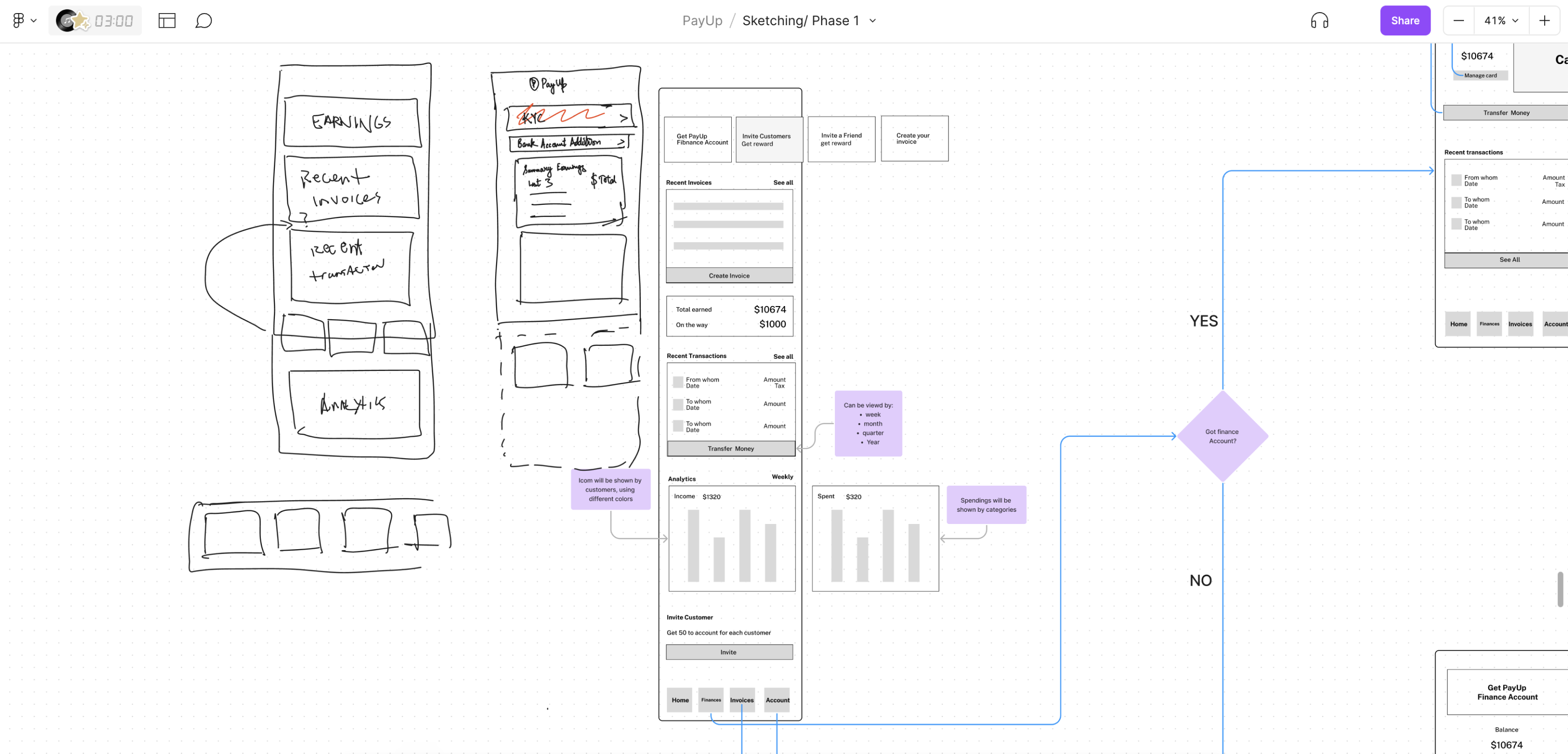Click the Share button
Screen dimensions: 1568x754
[x=1405, y=20]
